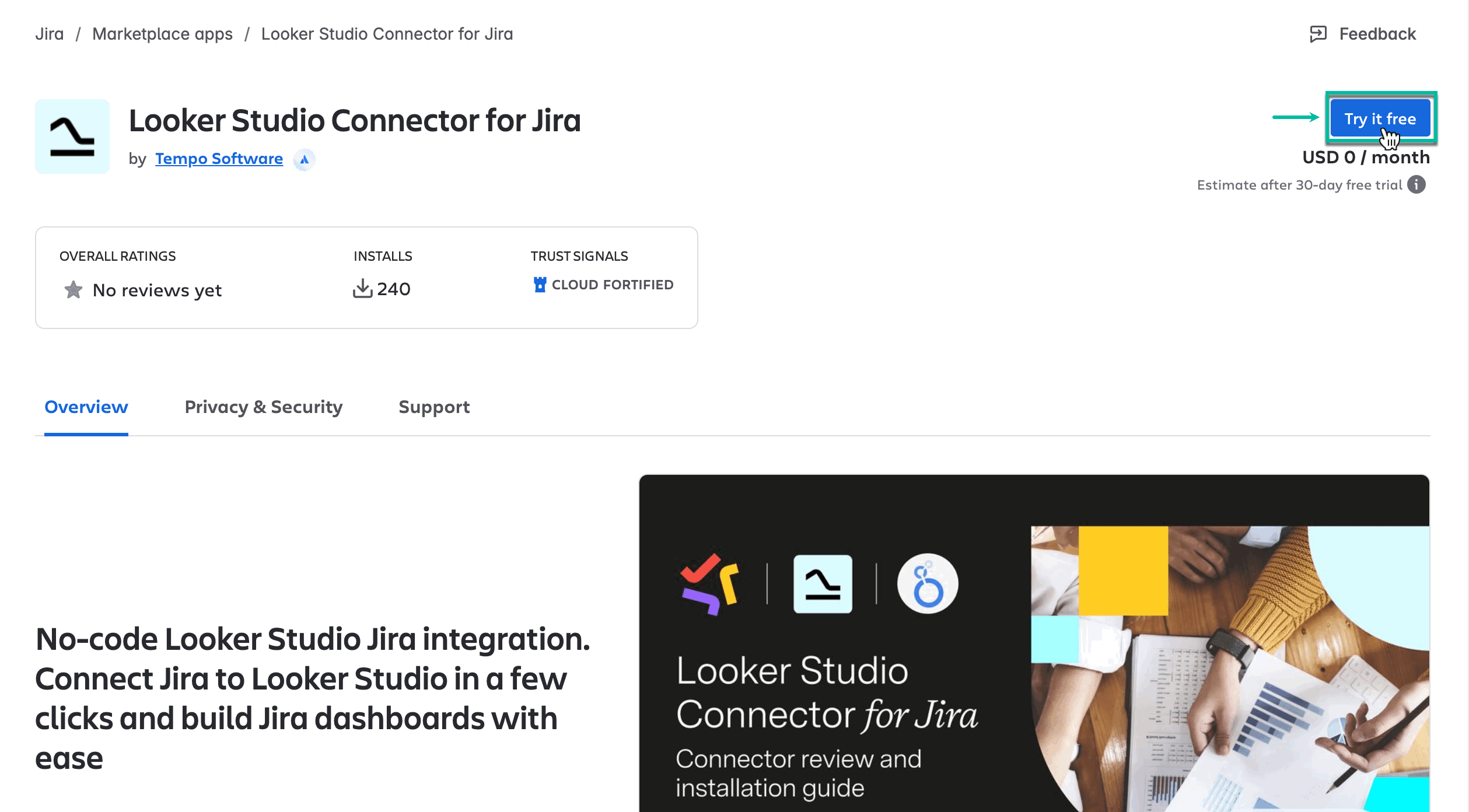This screenshot has height=812, width=1469.
Task: Click the Cloud Fortified trust badge icon
Action: (x=540, y=285)
